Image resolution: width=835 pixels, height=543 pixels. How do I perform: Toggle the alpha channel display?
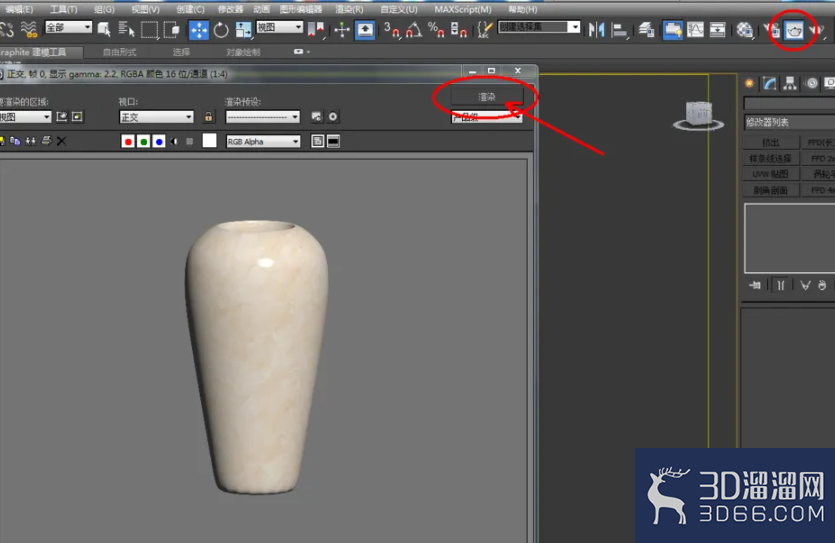pyautogui.click(x=174, y=141)
